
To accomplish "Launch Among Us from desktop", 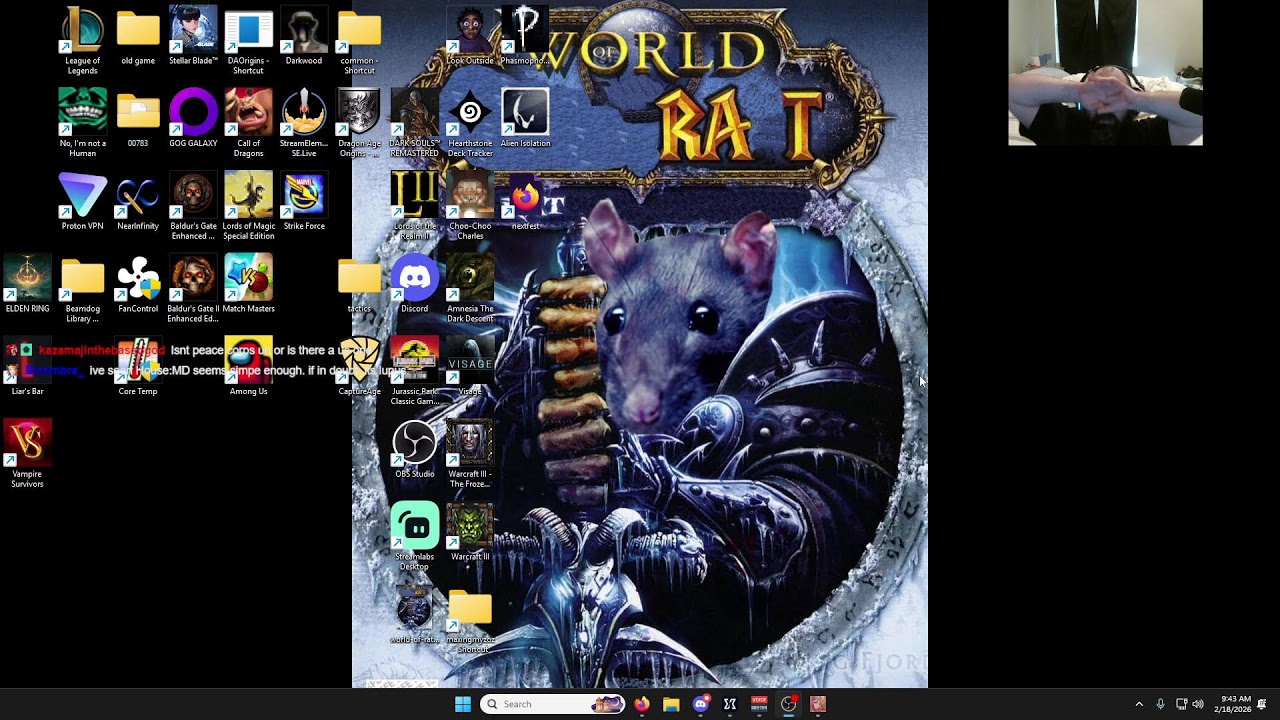I will click(x=248, y=366).
